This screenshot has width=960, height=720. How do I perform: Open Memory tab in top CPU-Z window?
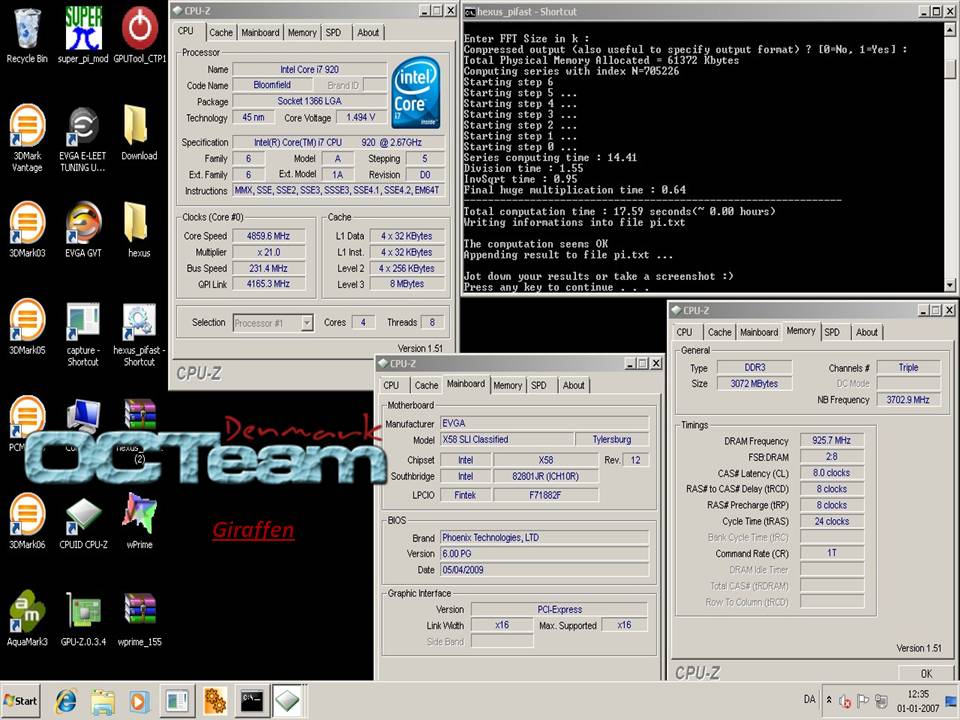click(302, 32)
